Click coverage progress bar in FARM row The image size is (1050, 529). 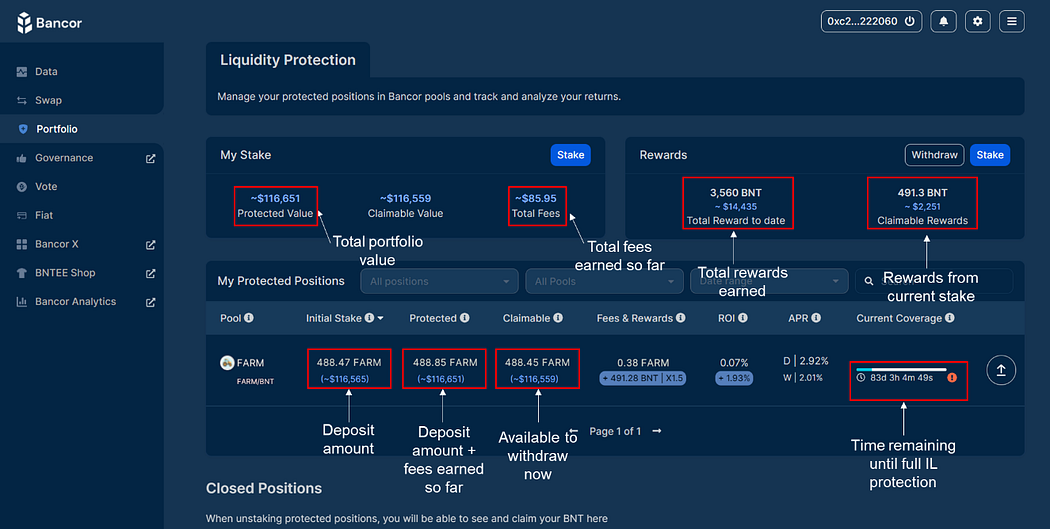pos(901,369)
